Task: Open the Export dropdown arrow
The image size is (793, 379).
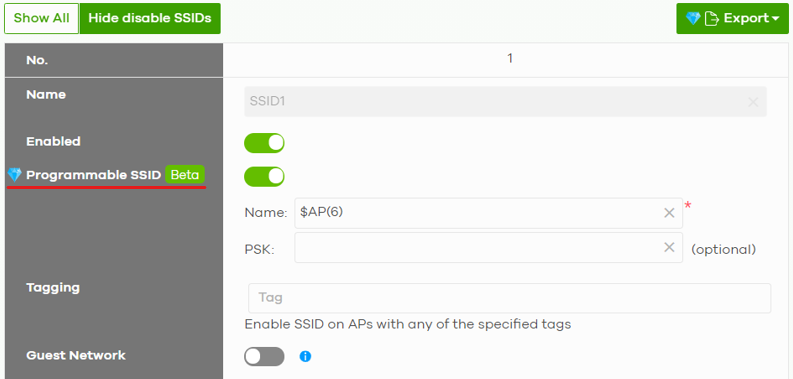Action: point(776,19)
